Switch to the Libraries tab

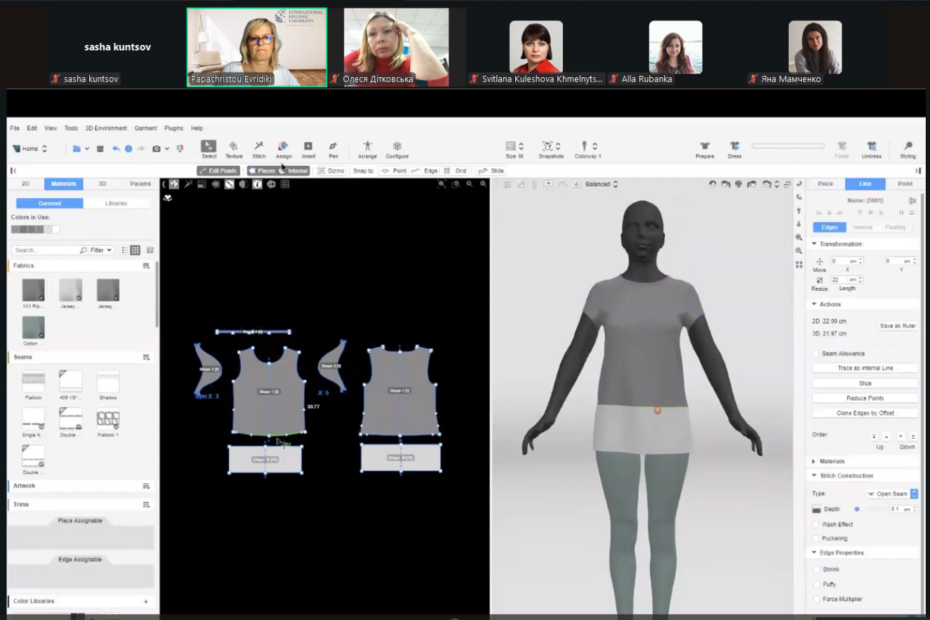[x=115, y=203]
